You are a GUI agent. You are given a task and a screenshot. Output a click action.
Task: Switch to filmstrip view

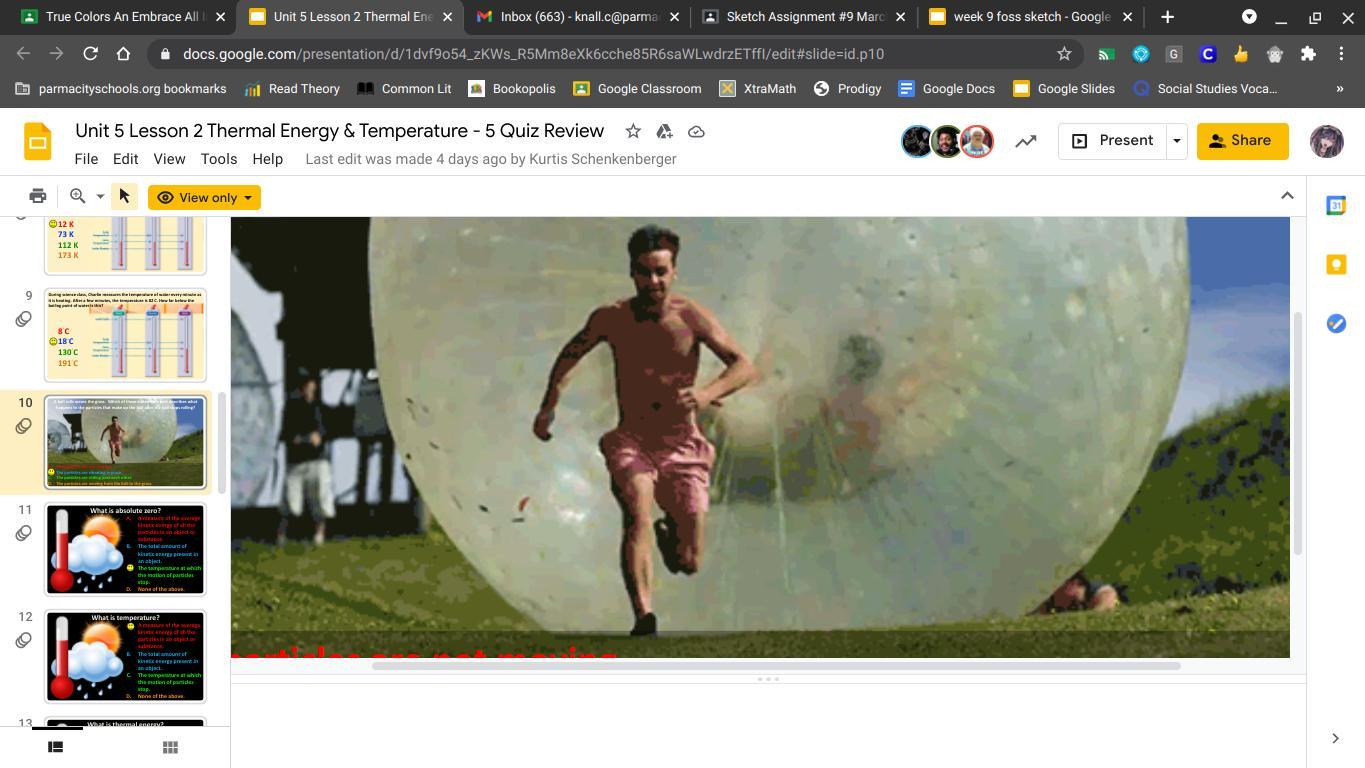pos(56,746)
